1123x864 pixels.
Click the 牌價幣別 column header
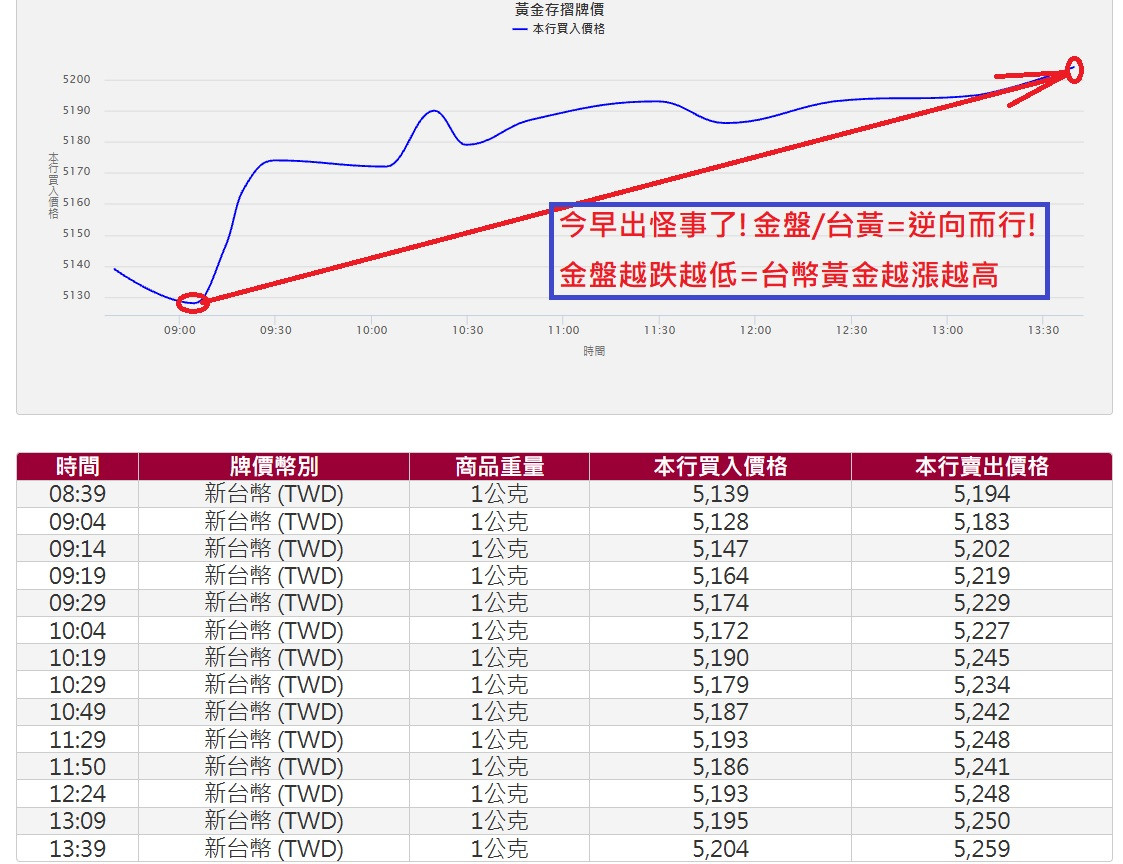274,466
